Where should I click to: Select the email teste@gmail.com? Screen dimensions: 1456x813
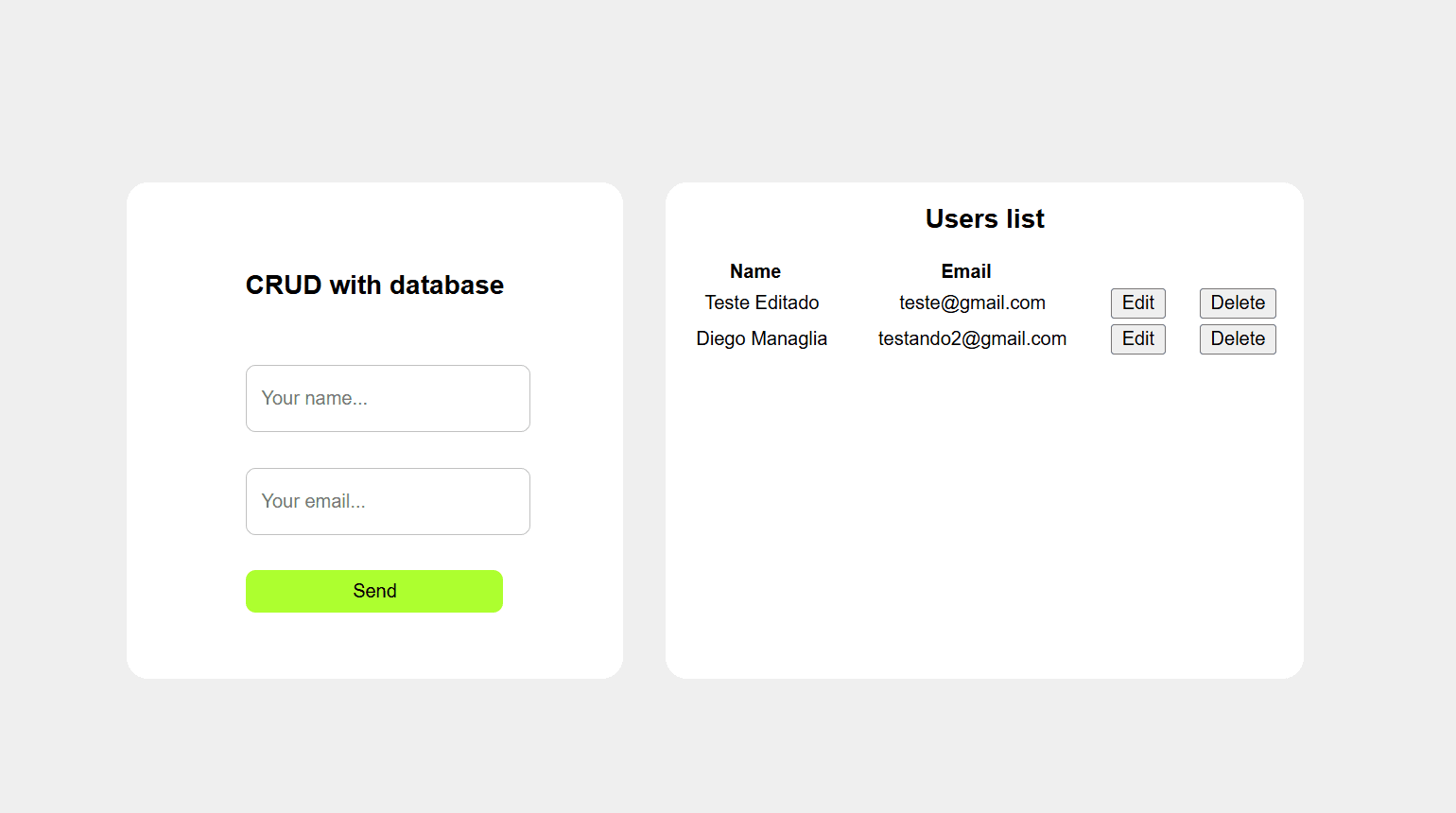click(972, 303)
